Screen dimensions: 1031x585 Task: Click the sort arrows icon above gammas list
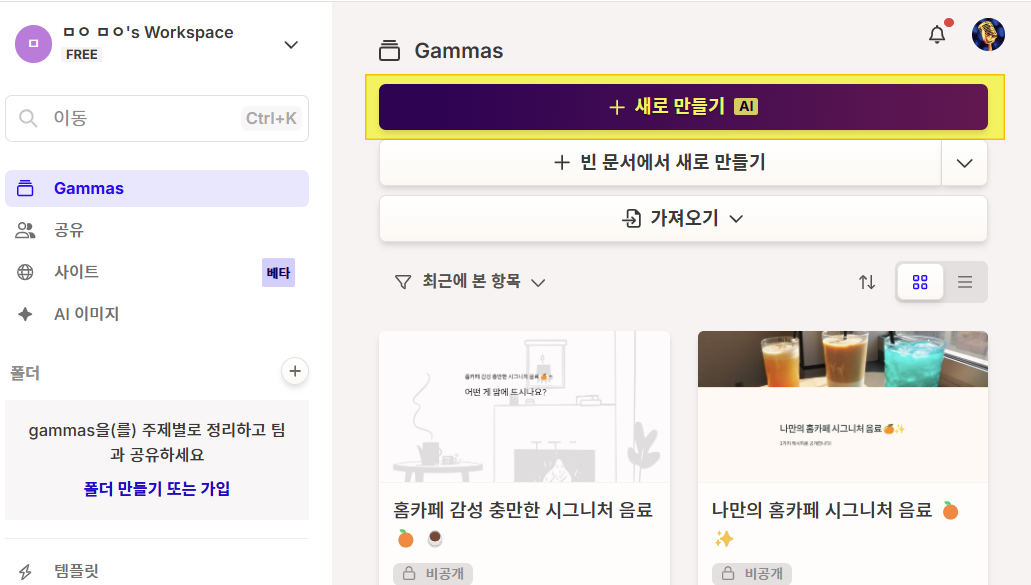click(x=866, y=282)
